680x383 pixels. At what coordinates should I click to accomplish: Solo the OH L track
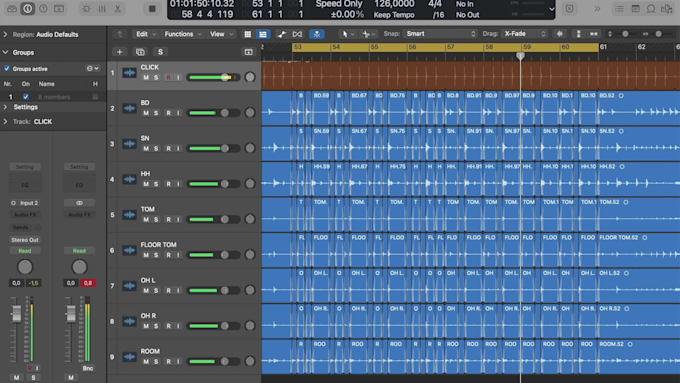click(x=156, y=291)
